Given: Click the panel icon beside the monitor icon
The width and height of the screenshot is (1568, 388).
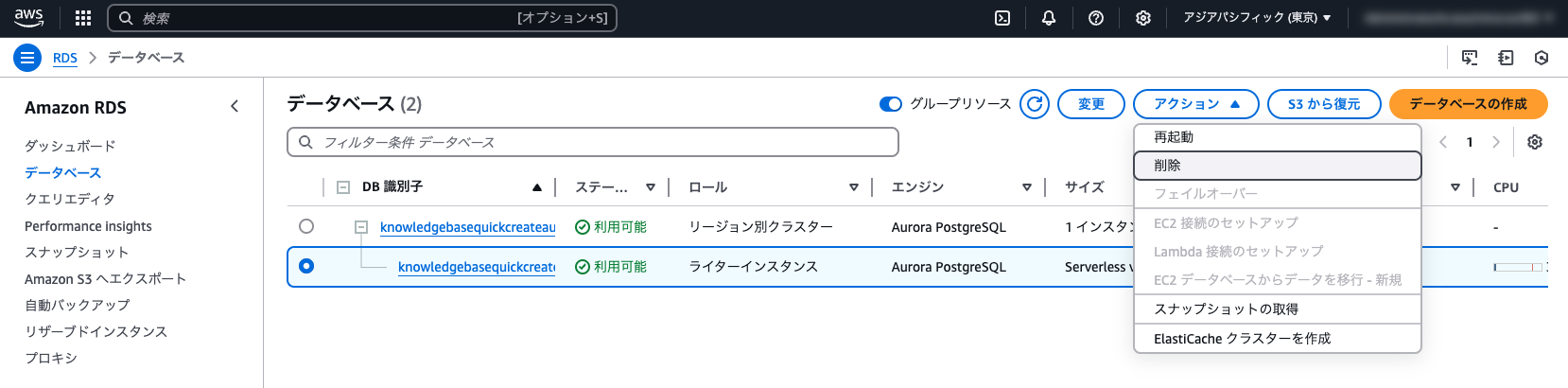Looking at the screenshot, I should pos(1506,58).
